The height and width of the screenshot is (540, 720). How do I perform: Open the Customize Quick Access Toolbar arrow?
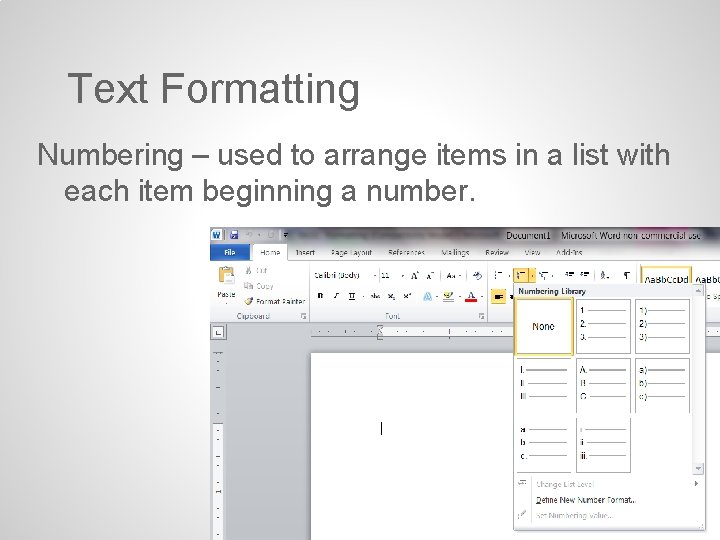point(285,235)
